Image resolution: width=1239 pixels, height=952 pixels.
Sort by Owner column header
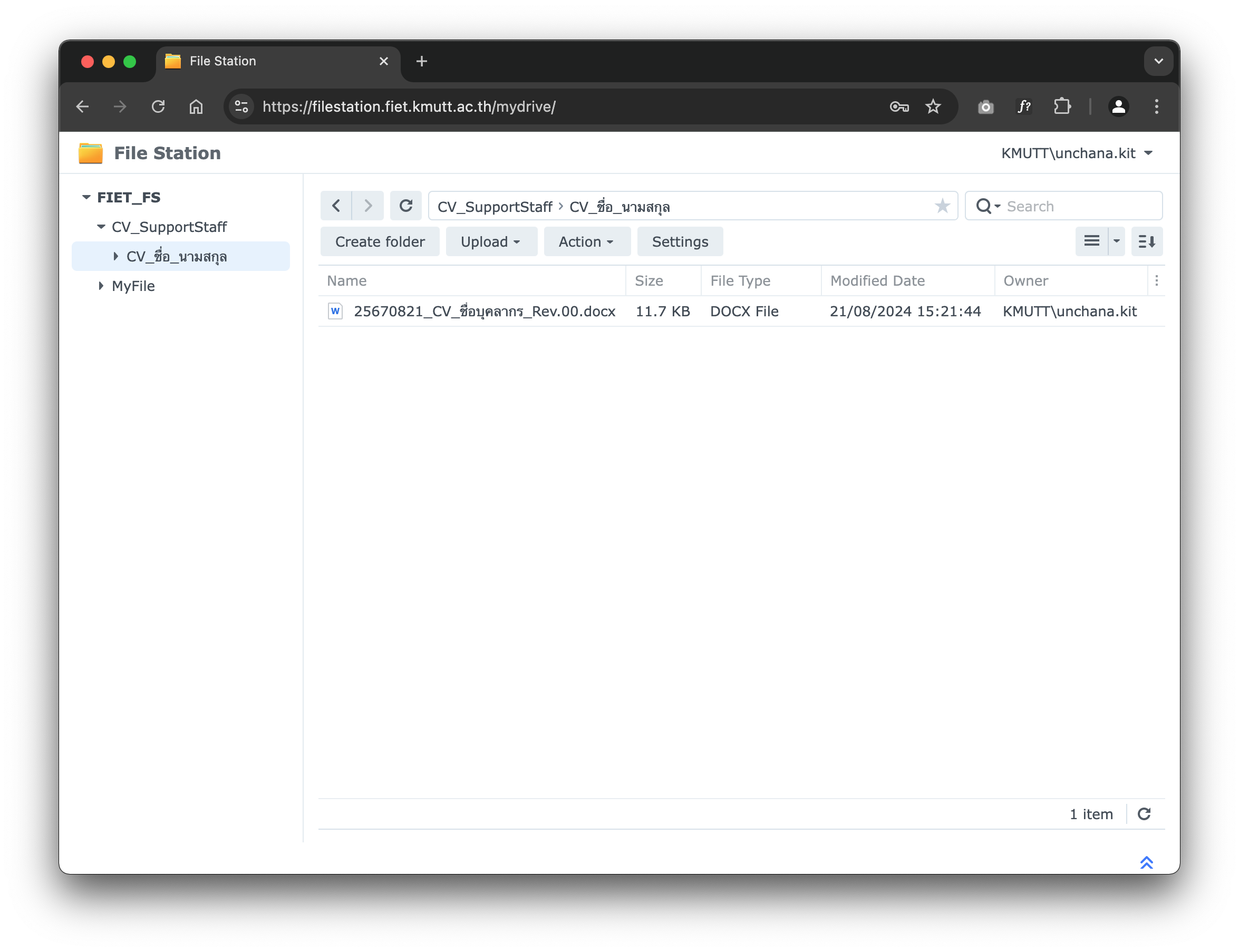pos(1071,280)
